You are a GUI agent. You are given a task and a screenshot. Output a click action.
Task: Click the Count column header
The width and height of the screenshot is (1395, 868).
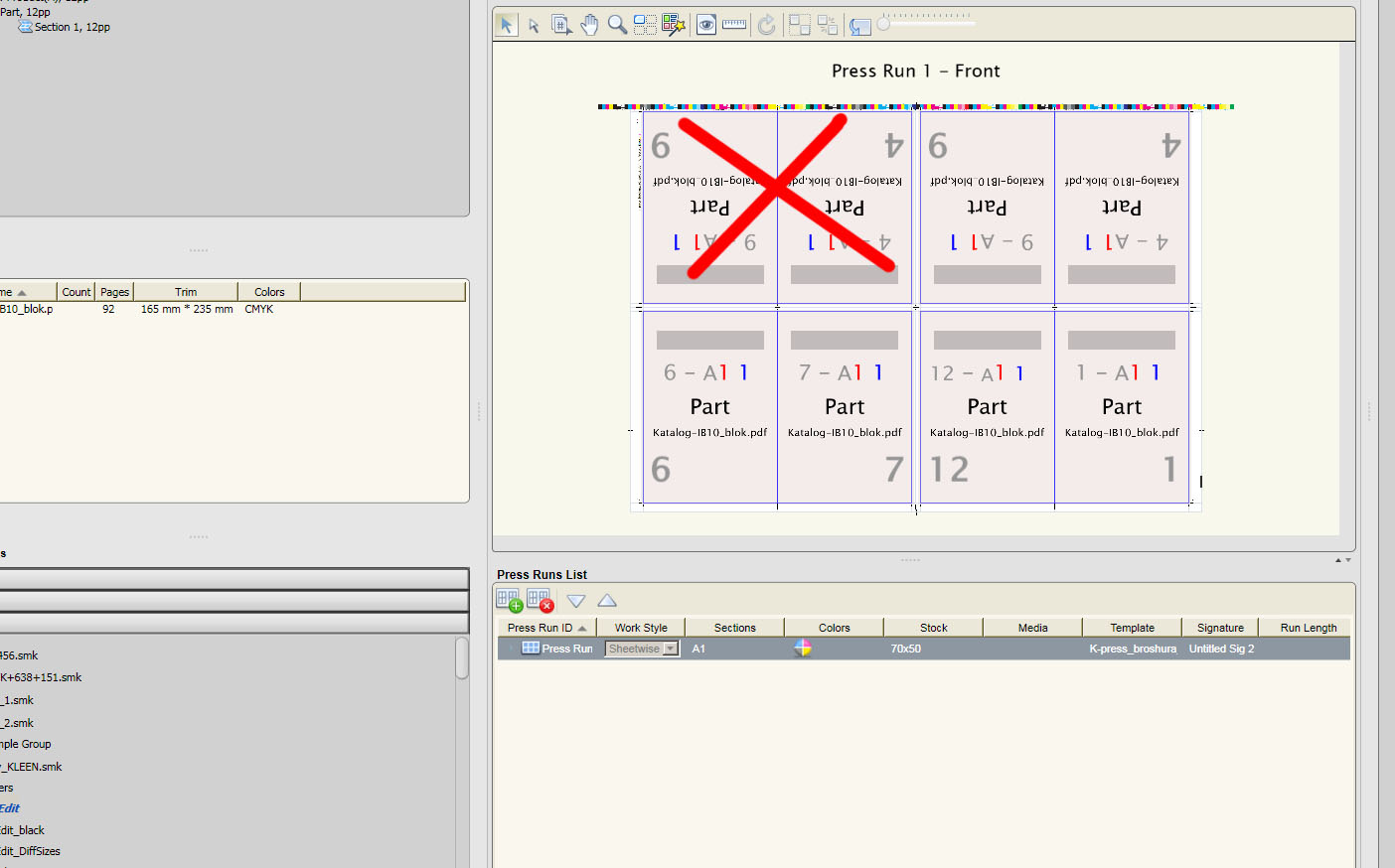tap(77, 292)
